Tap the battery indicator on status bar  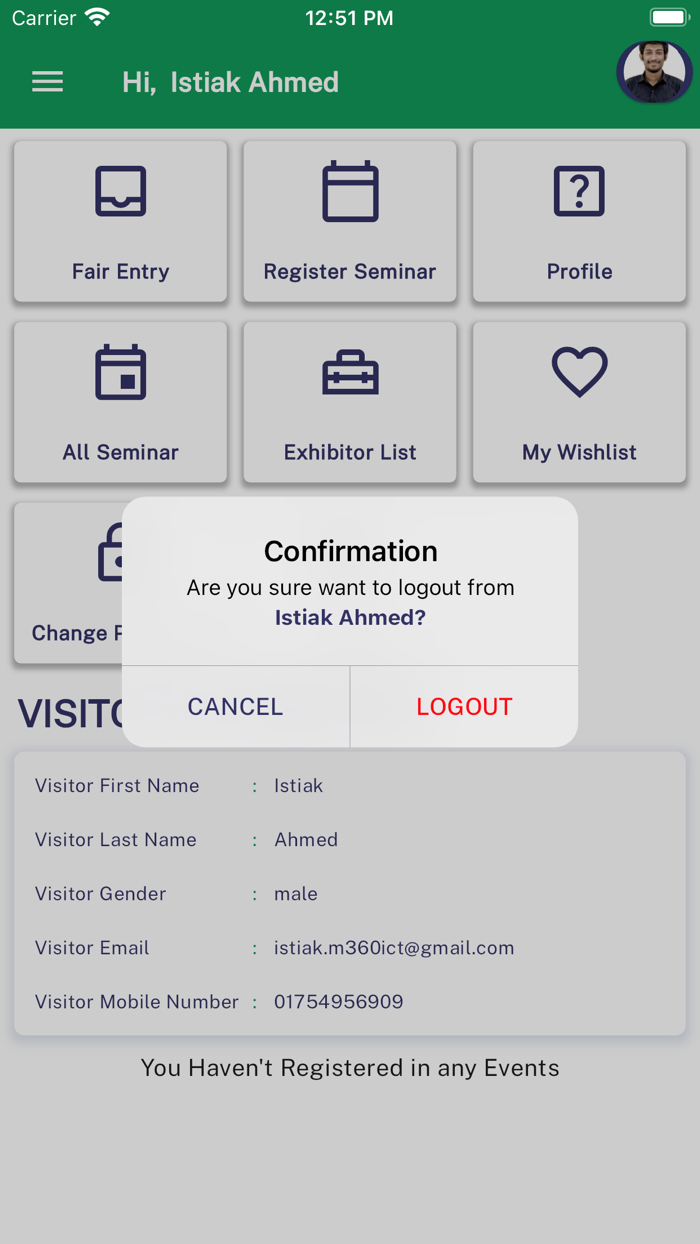(669, 15)
